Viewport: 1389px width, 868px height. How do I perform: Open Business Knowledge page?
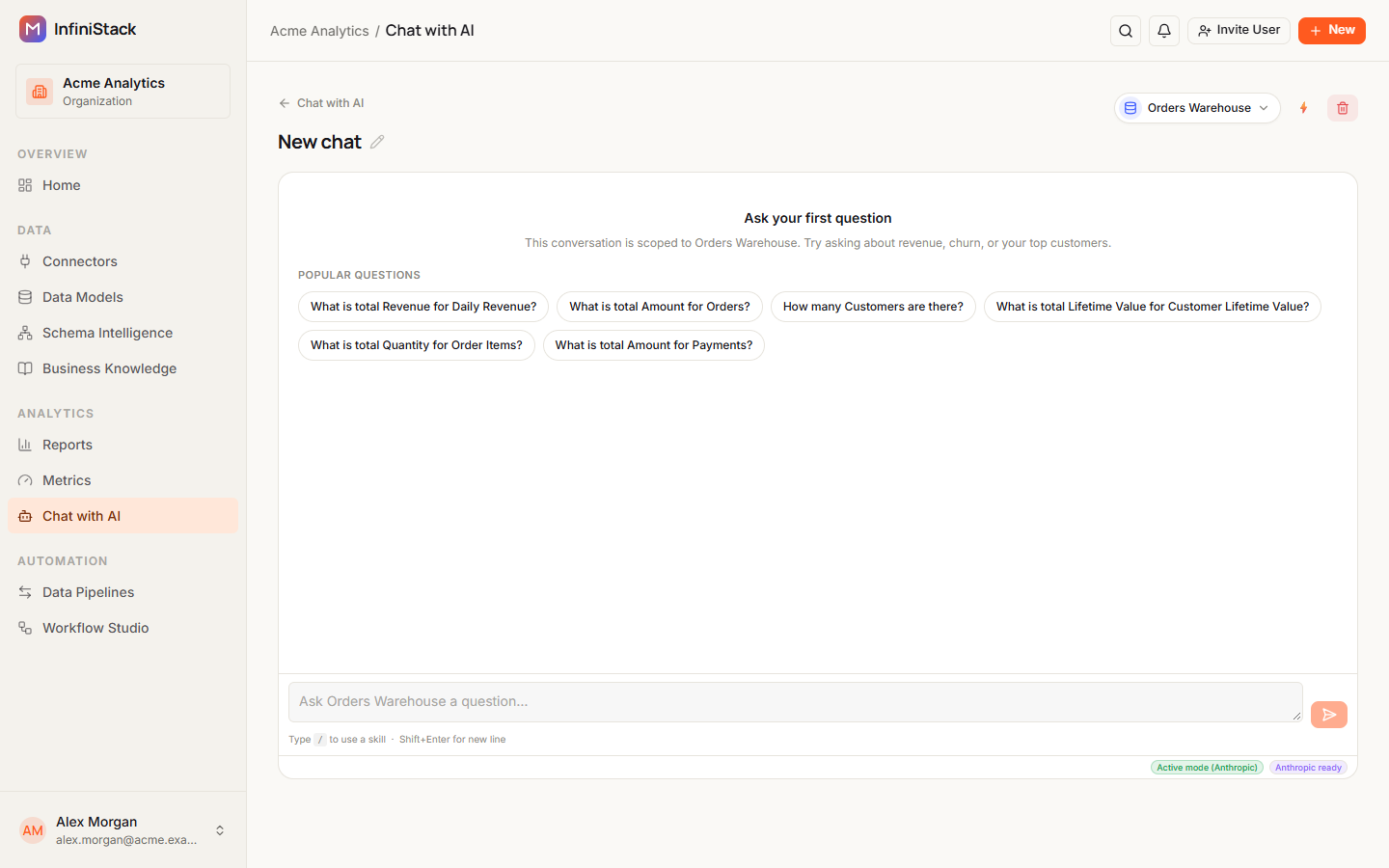click(x=123, y=368)
